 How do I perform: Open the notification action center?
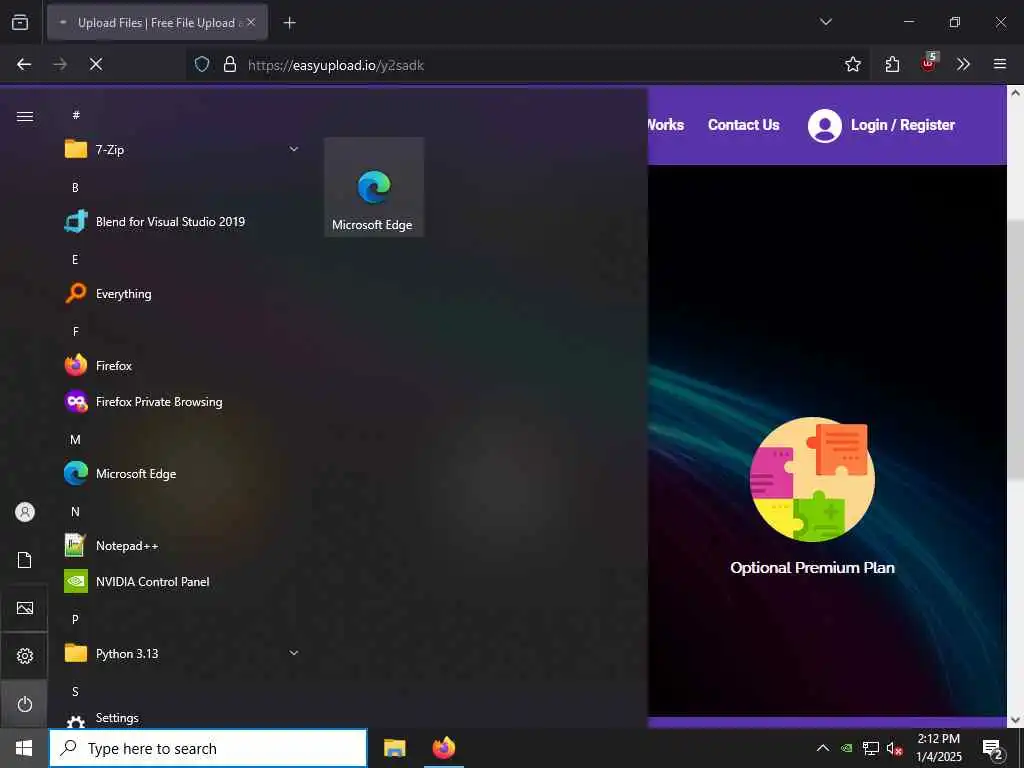(993, 749)
